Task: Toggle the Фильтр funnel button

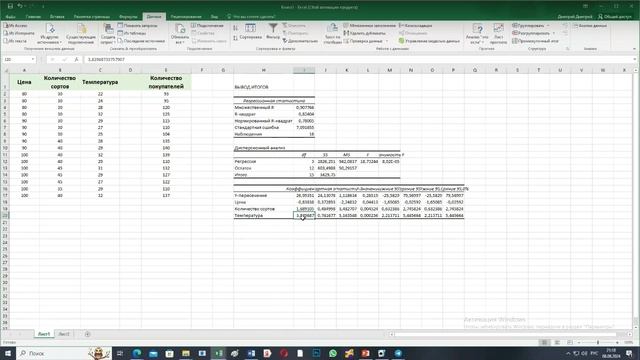Action: click(273, 32)
